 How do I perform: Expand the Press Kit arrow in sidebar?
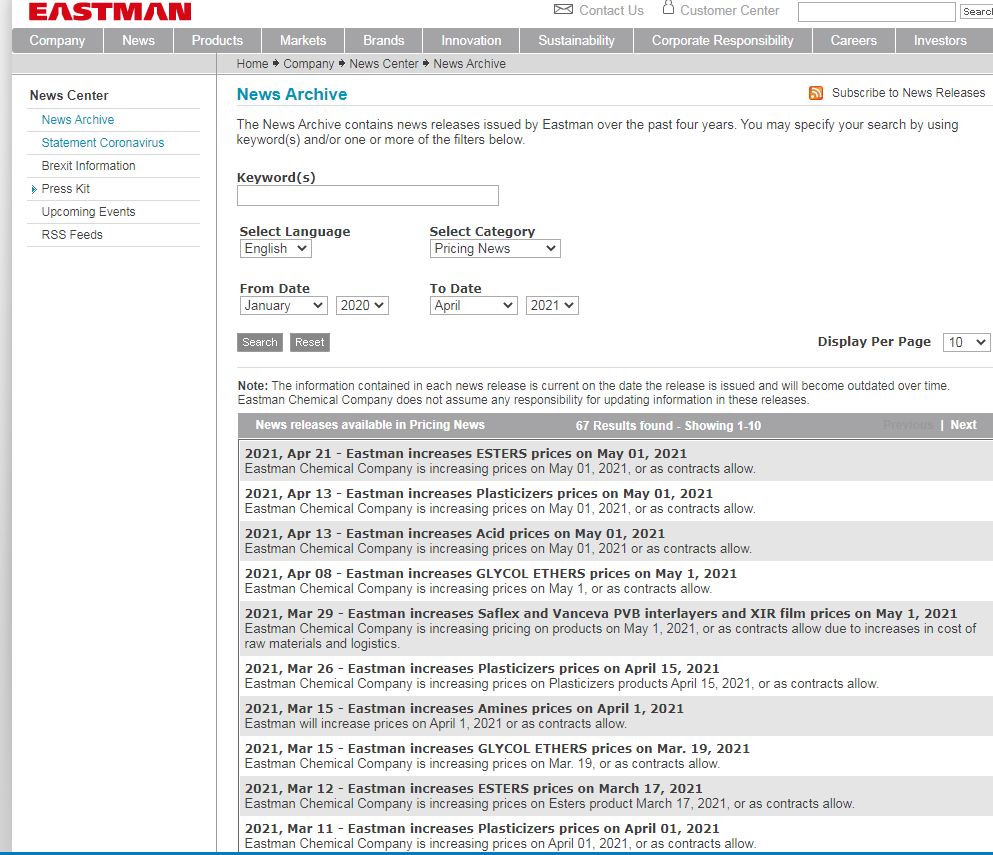click(x=34, y=189)
